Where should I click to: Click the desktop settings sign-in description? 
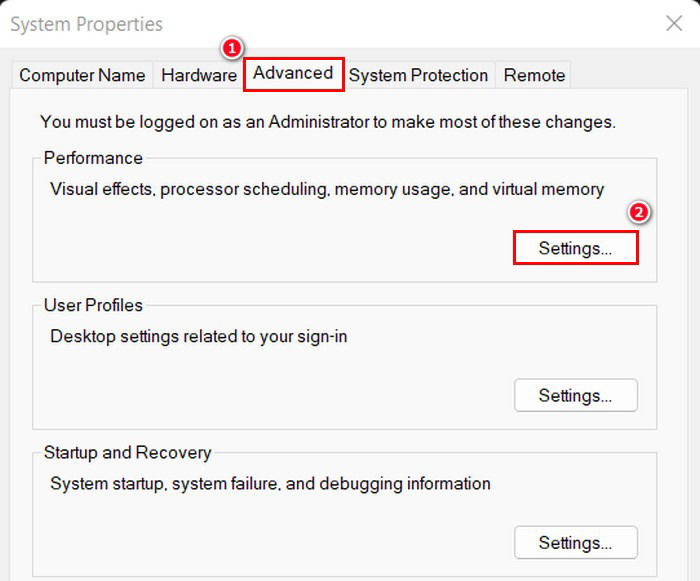199,337
